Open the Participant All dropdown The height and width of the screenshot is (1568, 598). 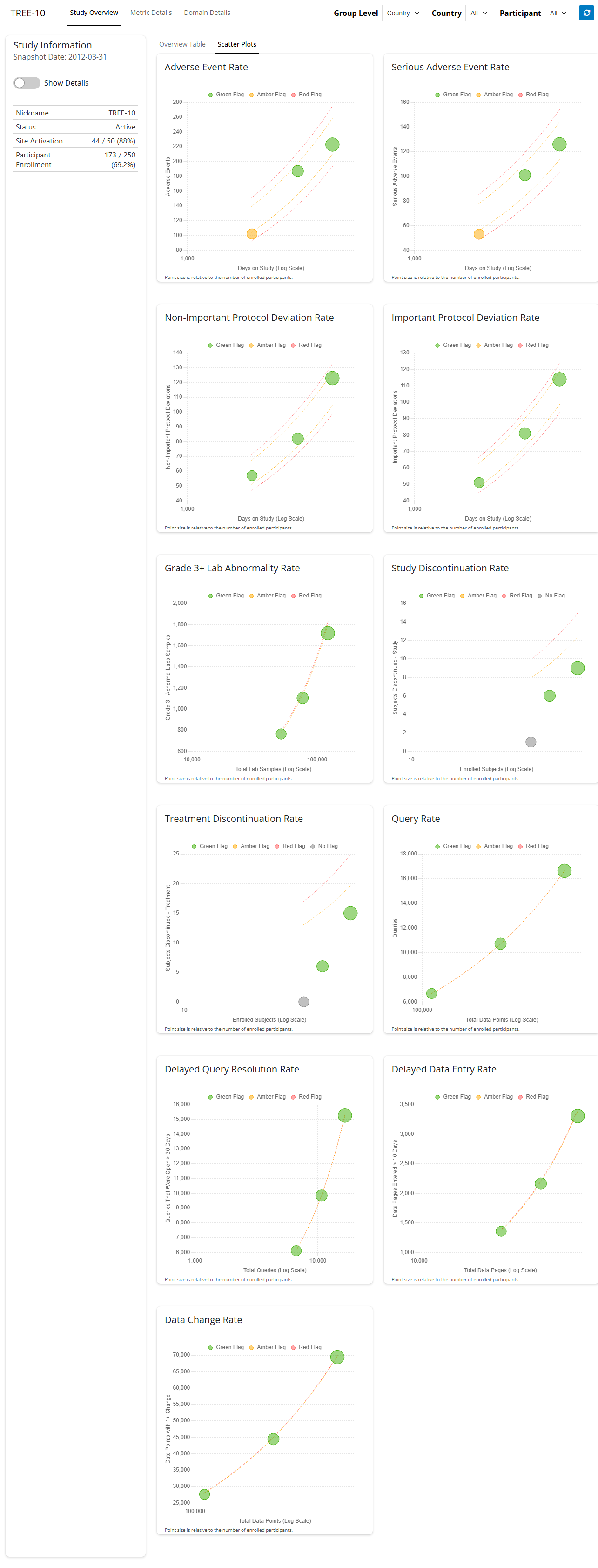pyautogui.click(x=558, y=13)
